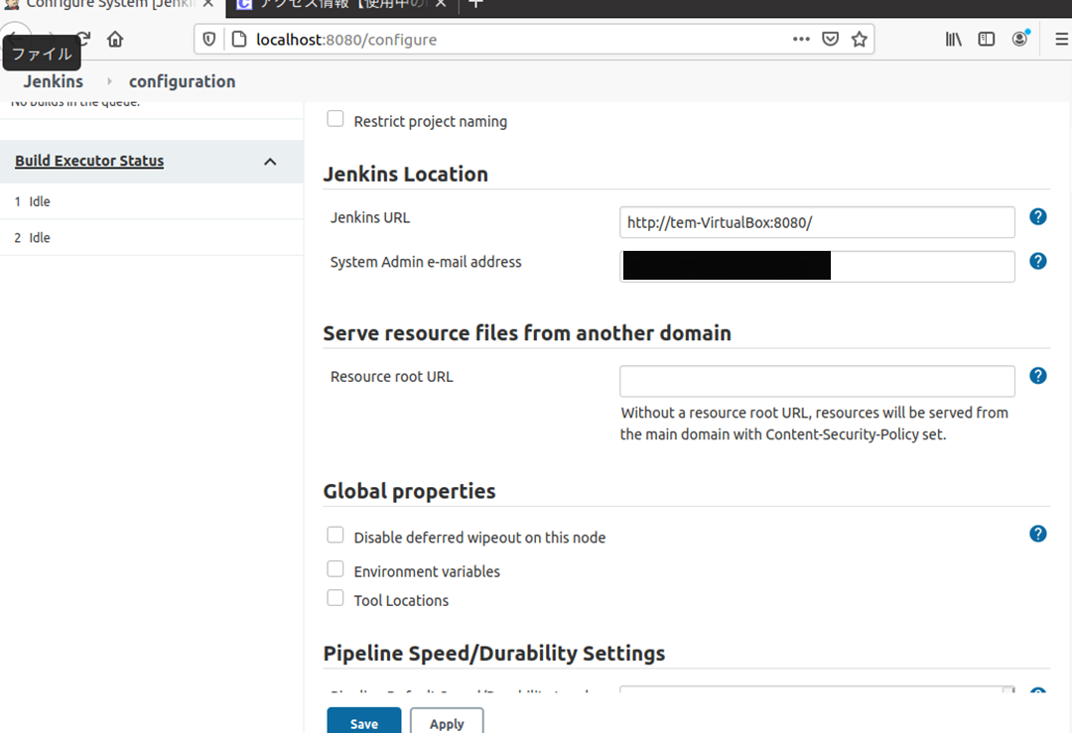
Task: Open a new browser tab
Action: click(x=476, y=4)
